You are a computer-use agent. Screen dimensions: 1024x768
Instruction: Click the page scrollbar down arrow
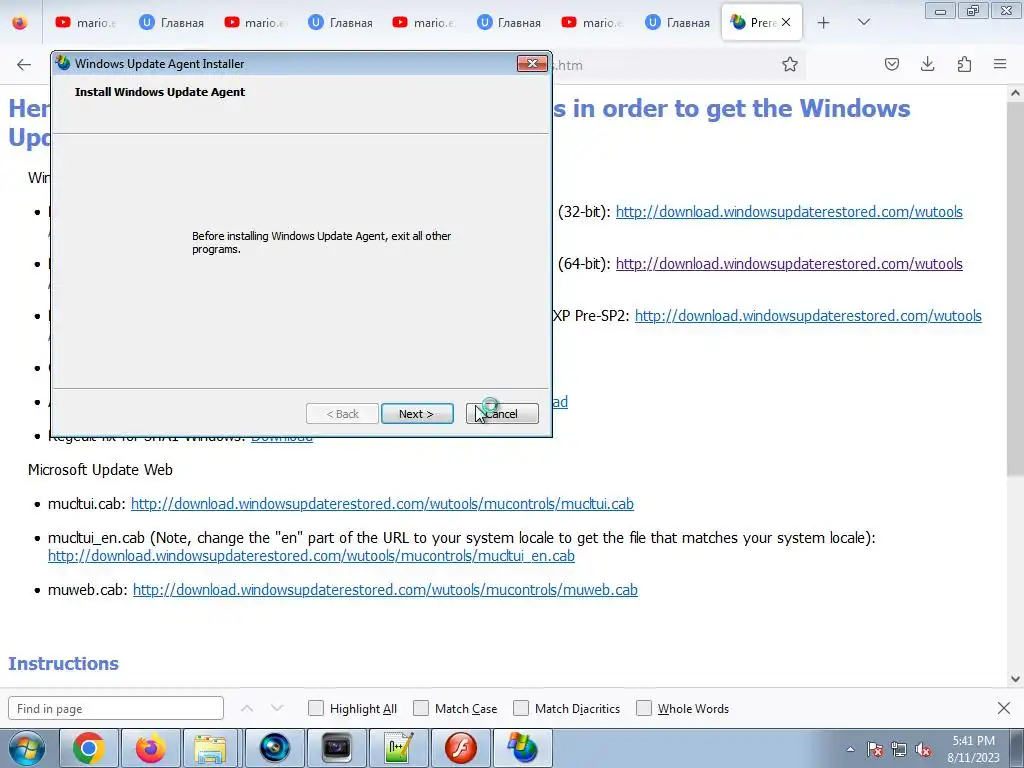pos(1015,679)
